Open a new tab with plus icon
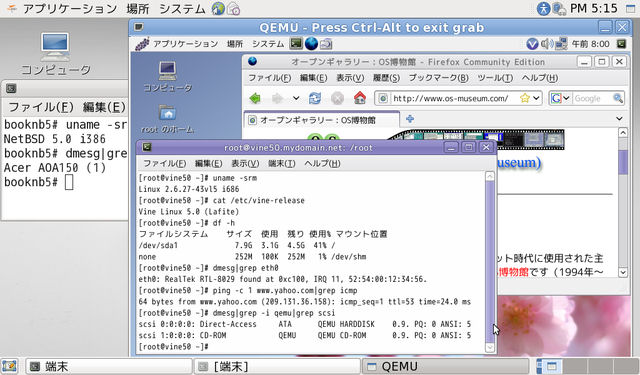 point(410,119)
